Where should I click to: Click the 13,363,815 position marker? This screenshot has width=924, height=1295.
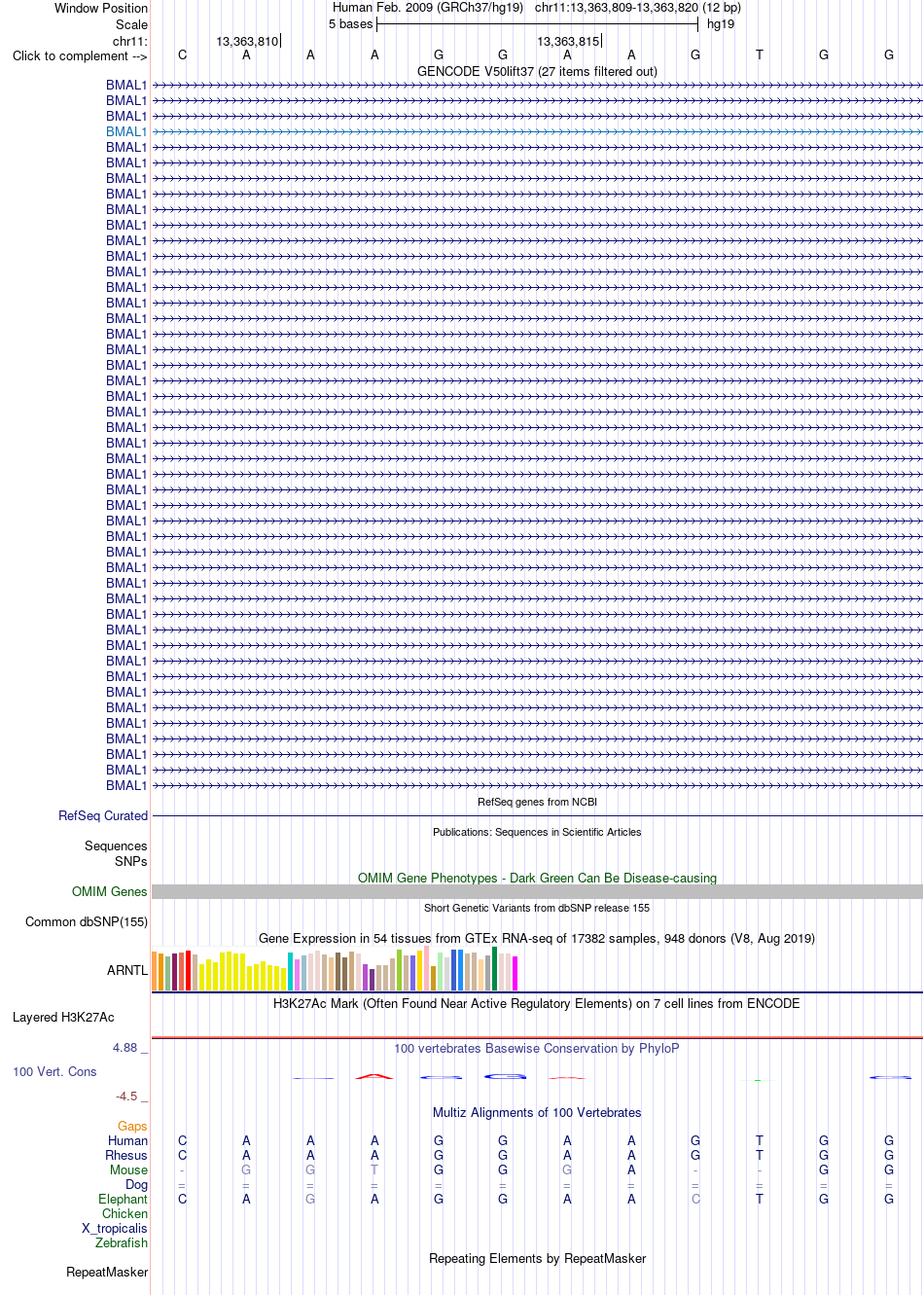(x=568, y=41)
